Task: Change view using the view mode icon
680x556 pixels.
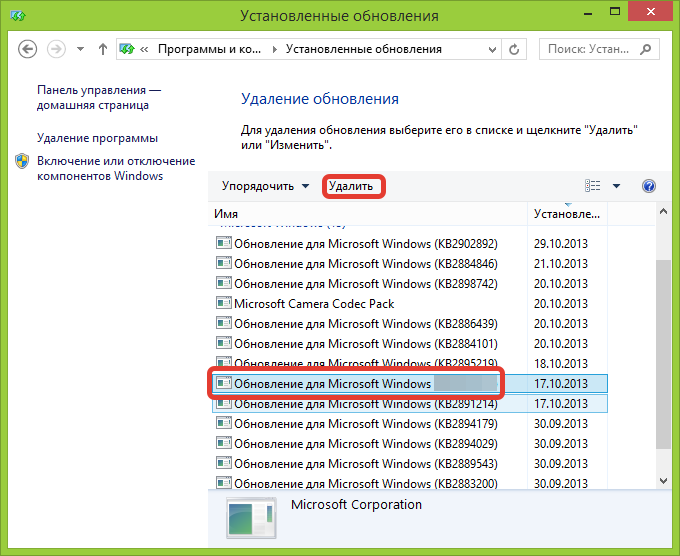Action: 592,186
